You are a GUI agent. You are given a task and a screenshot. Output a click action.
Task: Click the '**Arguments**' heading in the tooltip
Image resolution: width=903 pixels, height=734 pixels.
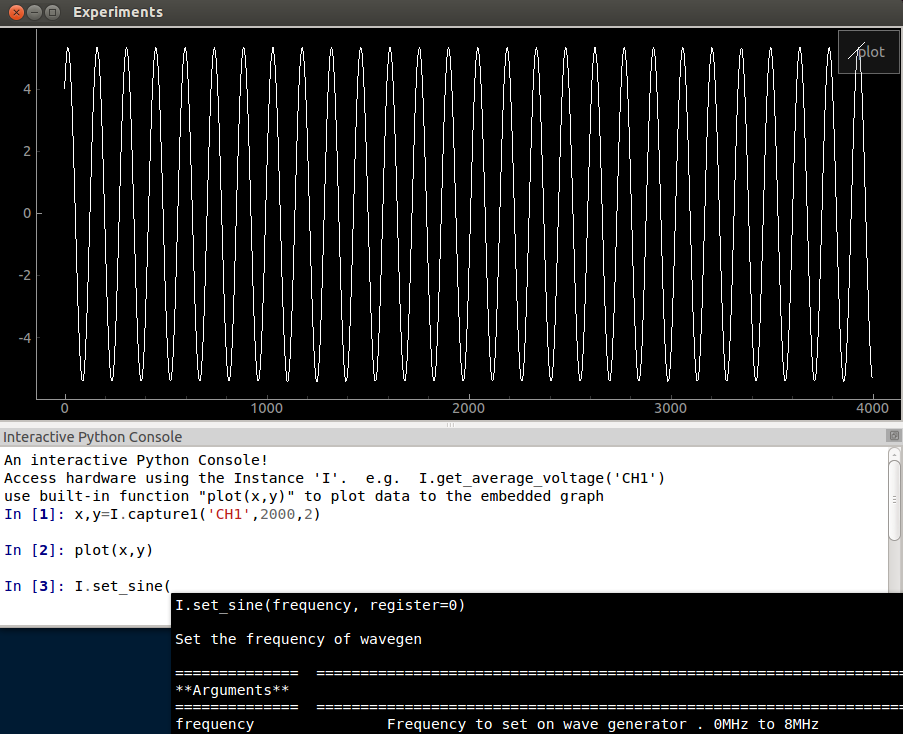point(232,690)
